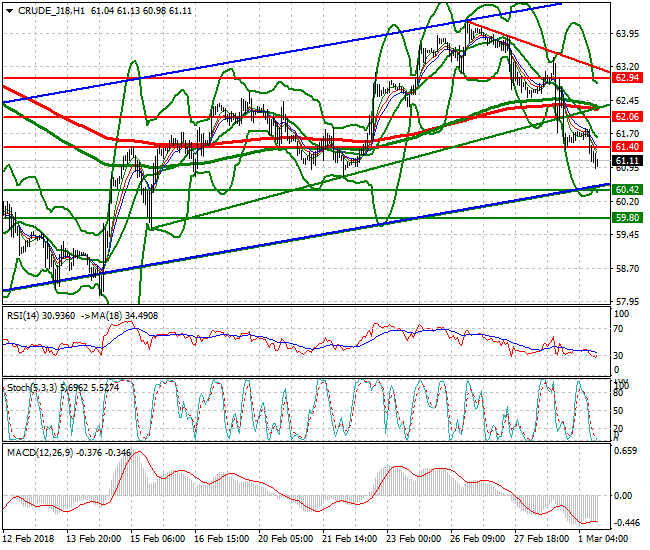Click the RSI(14) 30.9360 indicator label
Screen dimensions: 650x550
pyautogui.click(x=41, y=316)
